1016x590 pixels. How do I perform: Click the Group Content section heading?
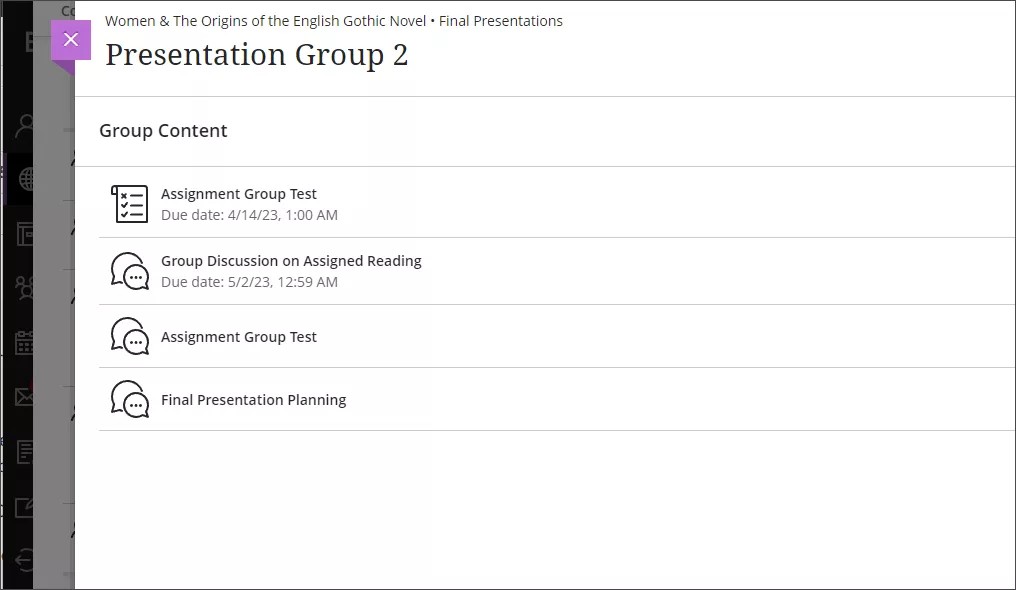click(x=163, y=131)
